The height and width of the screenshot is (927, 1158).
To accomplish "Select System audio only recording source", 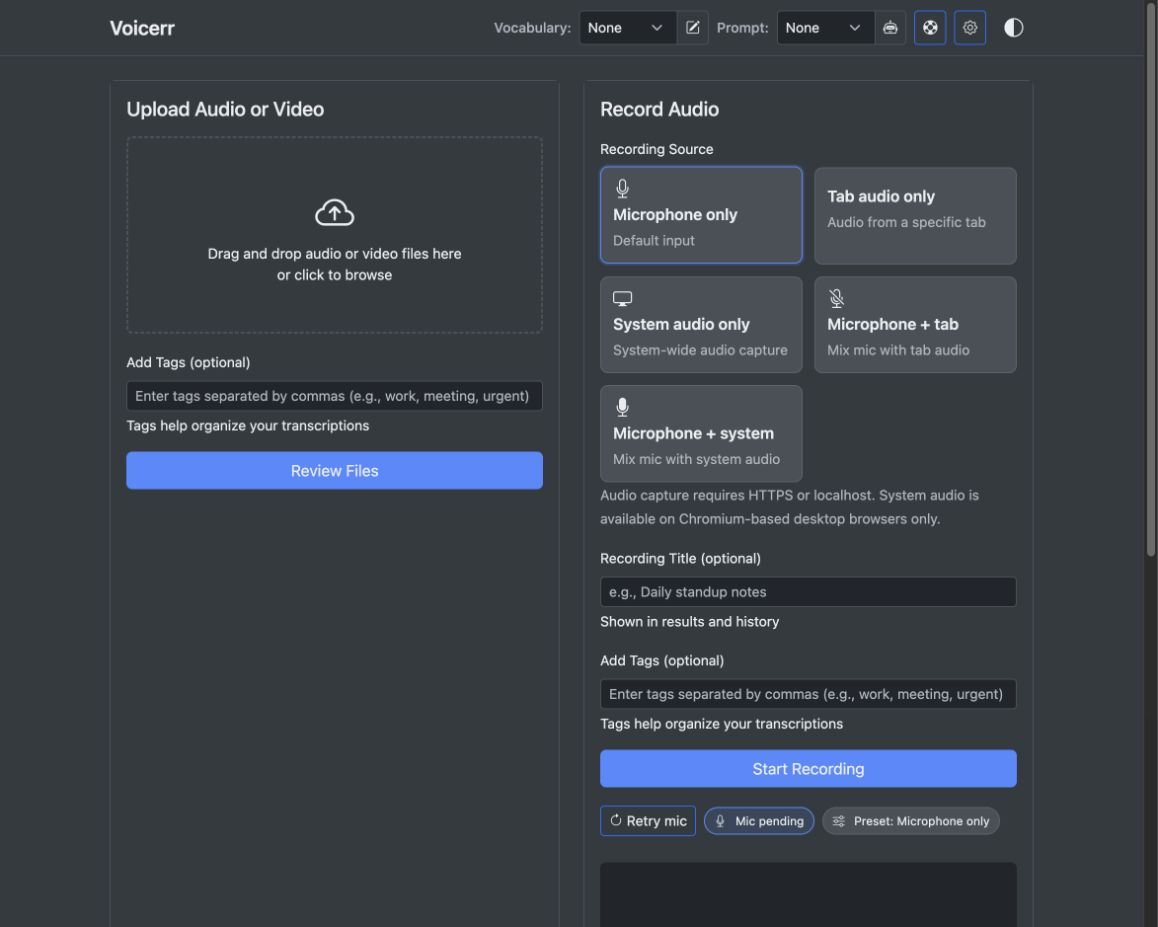I will point(701,324).
